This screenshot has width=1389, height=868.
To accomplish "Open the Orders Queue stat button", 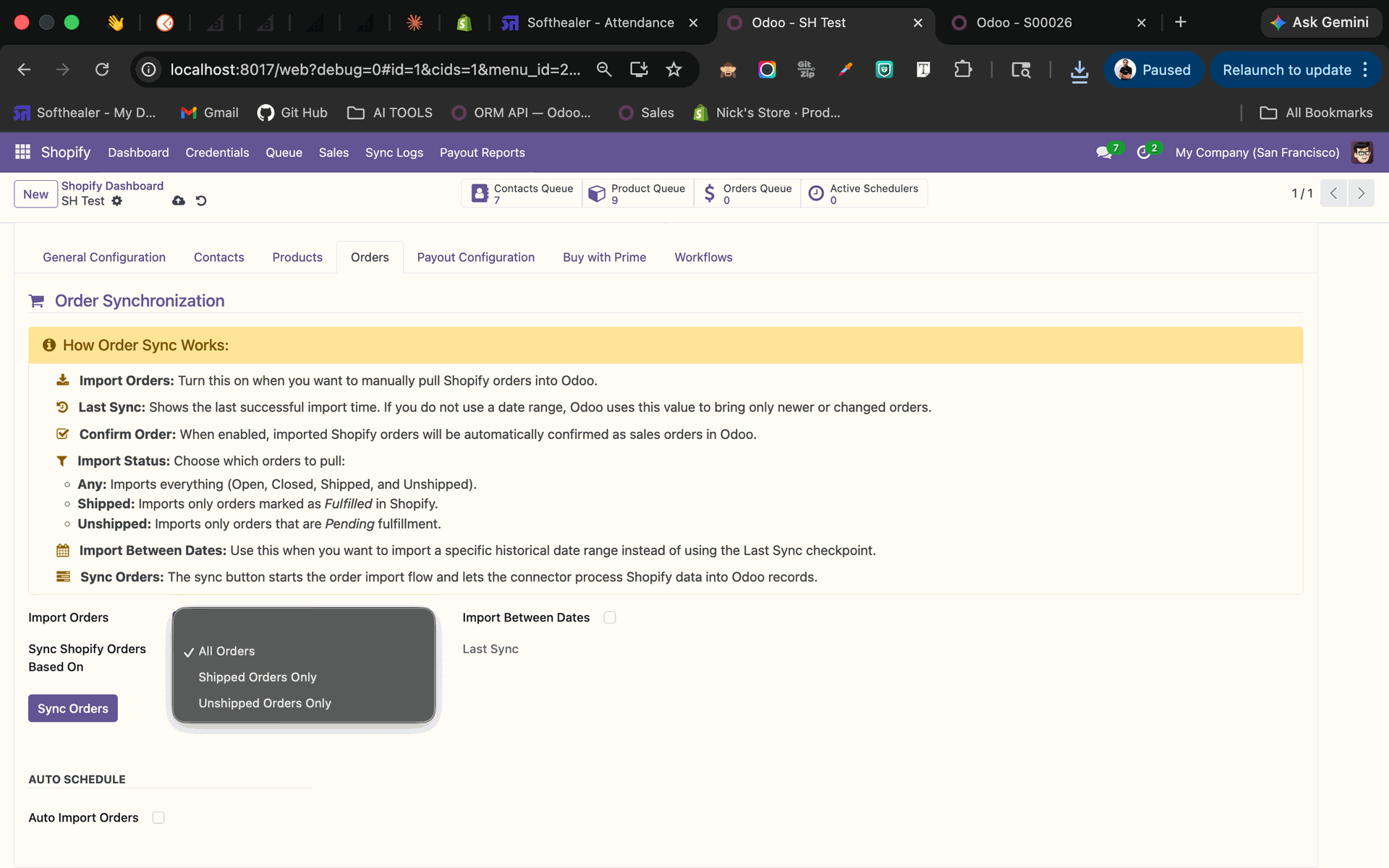I will [747, 193].
